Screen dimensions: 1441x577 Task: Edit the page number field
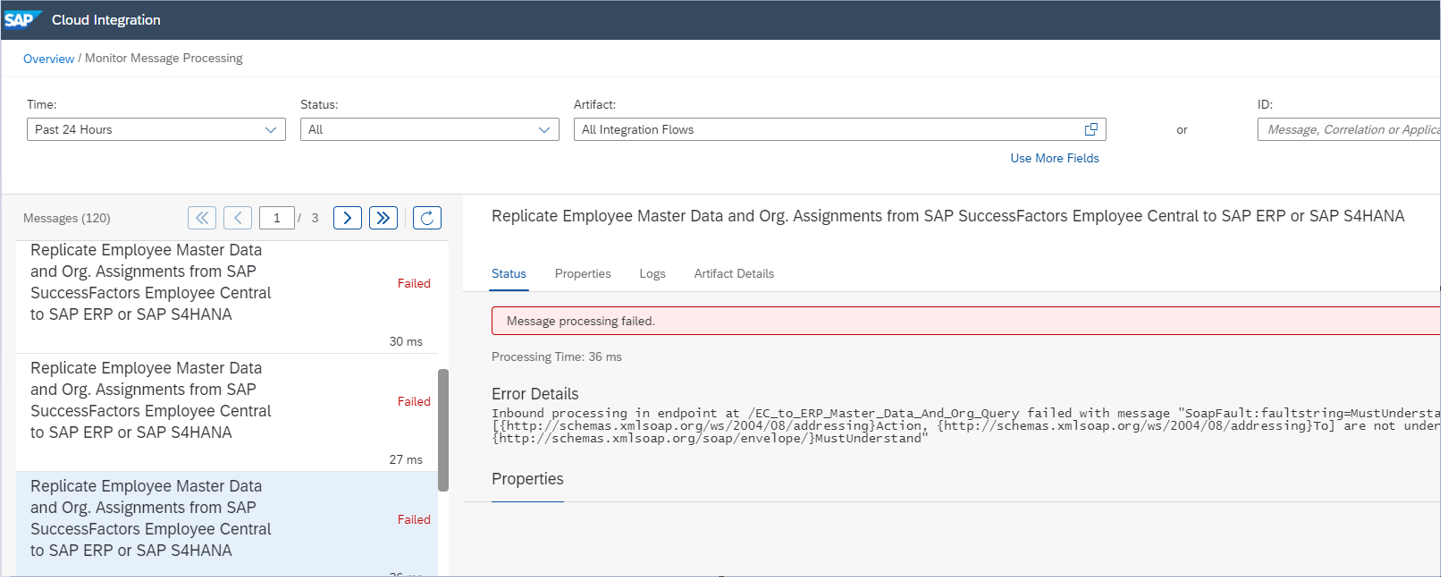pos(277,218)
